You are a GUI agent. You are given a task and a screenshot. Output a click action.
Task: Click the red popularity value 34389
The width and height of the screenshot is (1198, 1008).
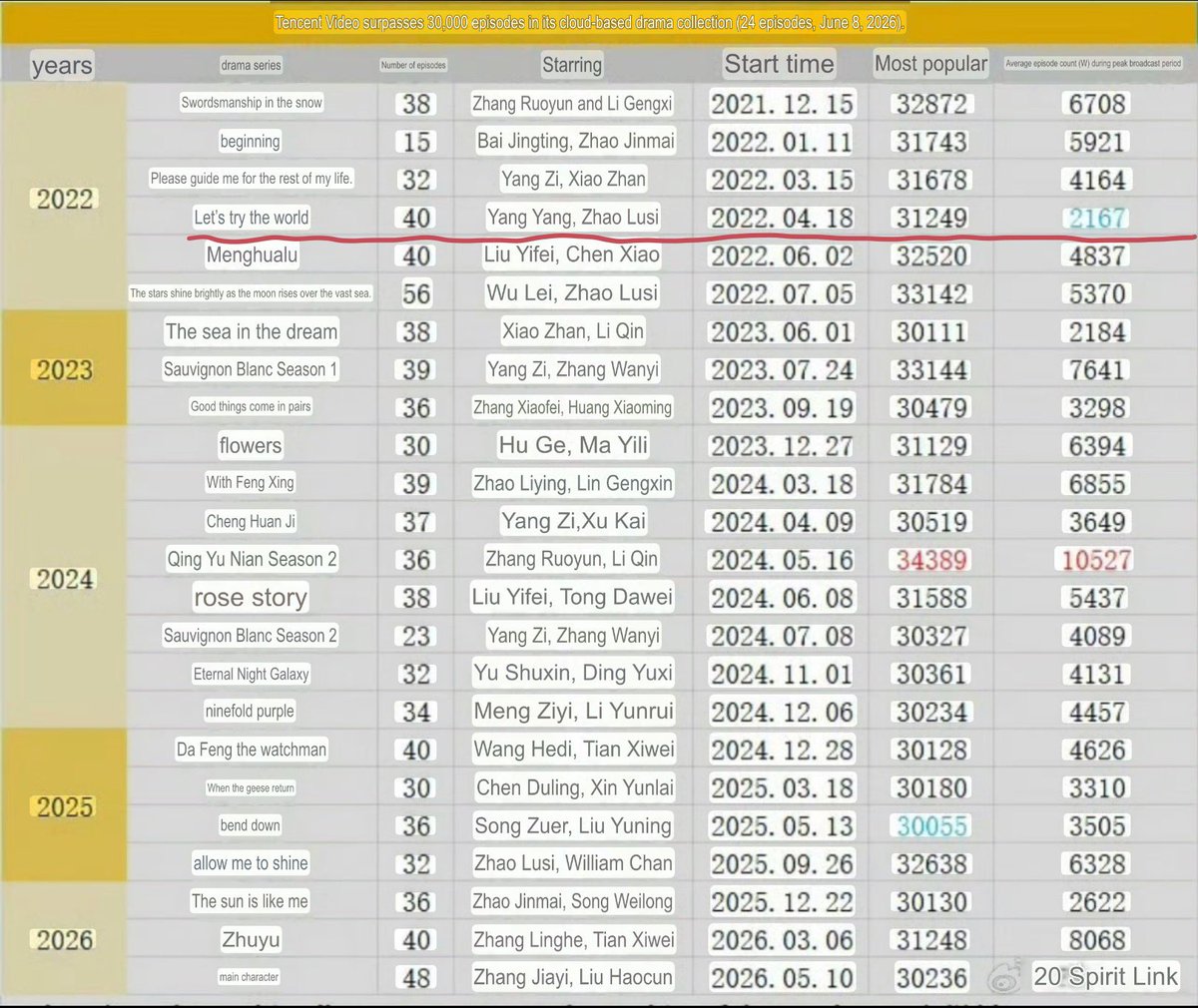coord(931,559)
